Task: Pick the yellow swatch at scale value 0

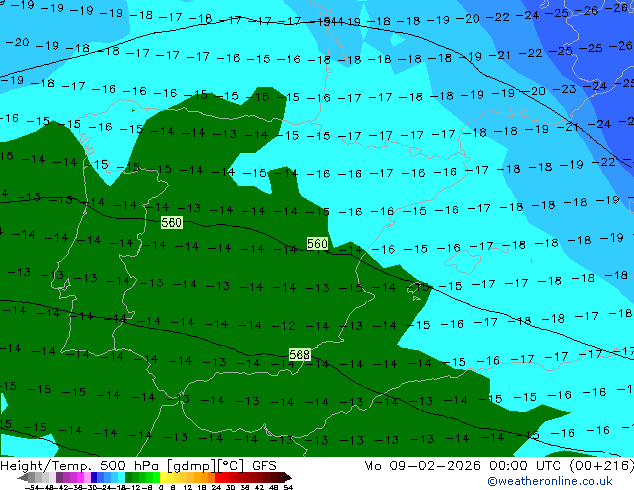Action: coord(164,477)
